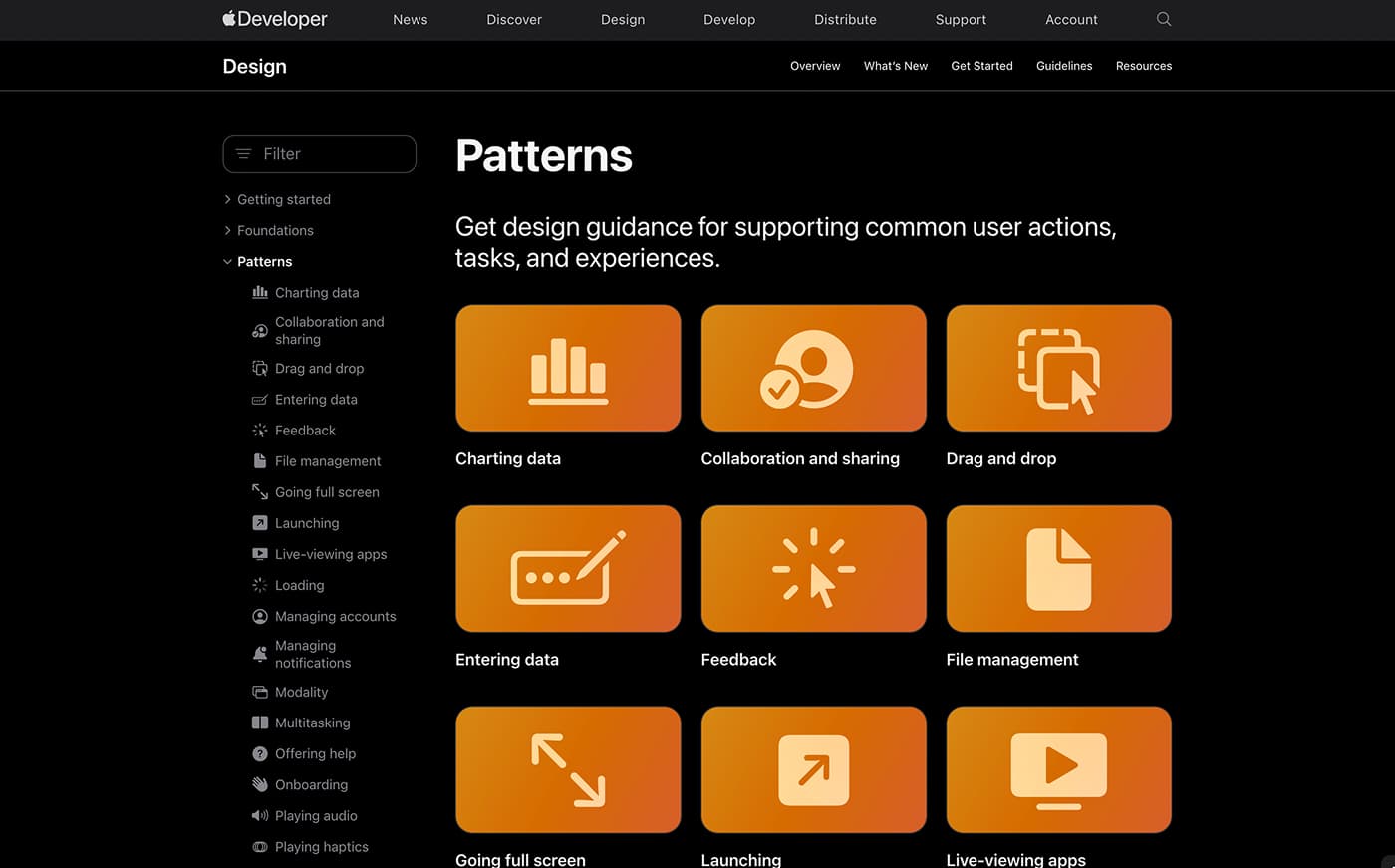The width and height of the screenshot is (1395, 868).
Task: Click the Feedback spark icon in the sidebar
Action: (260, 430)
